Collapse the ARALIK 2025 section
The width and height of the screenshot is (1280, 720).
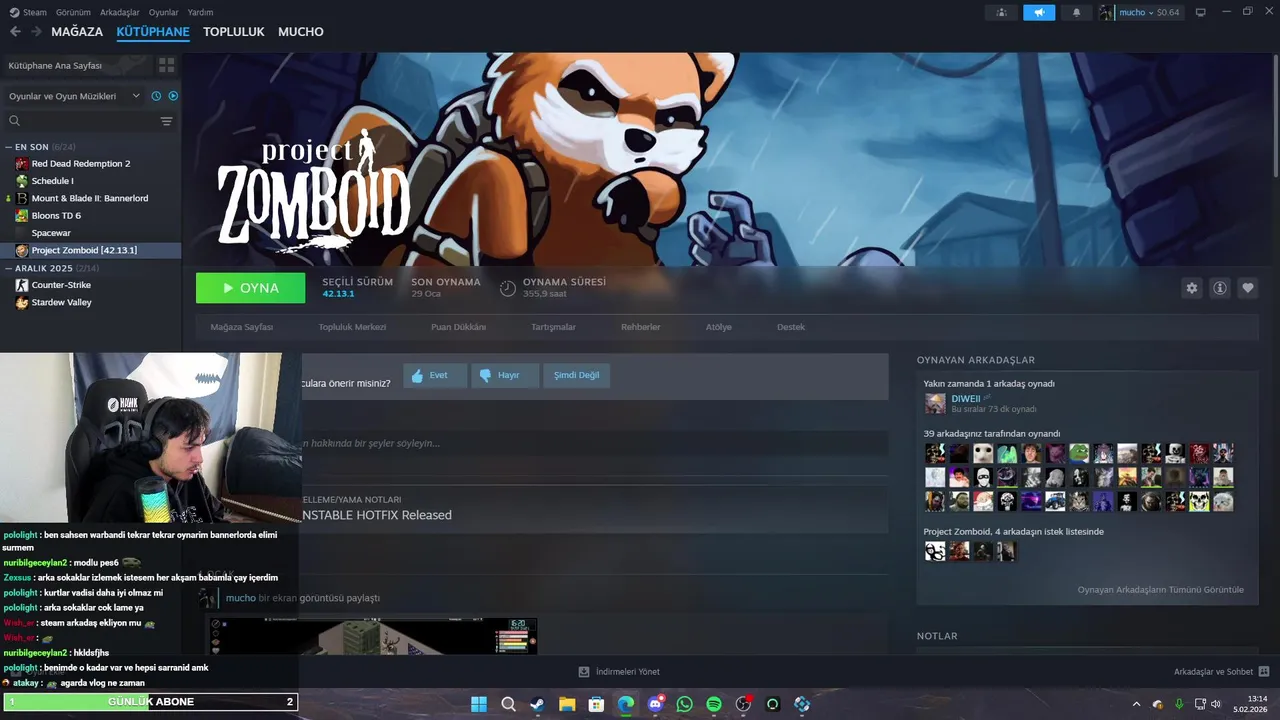pyautogui.click(x=9, y=268)
